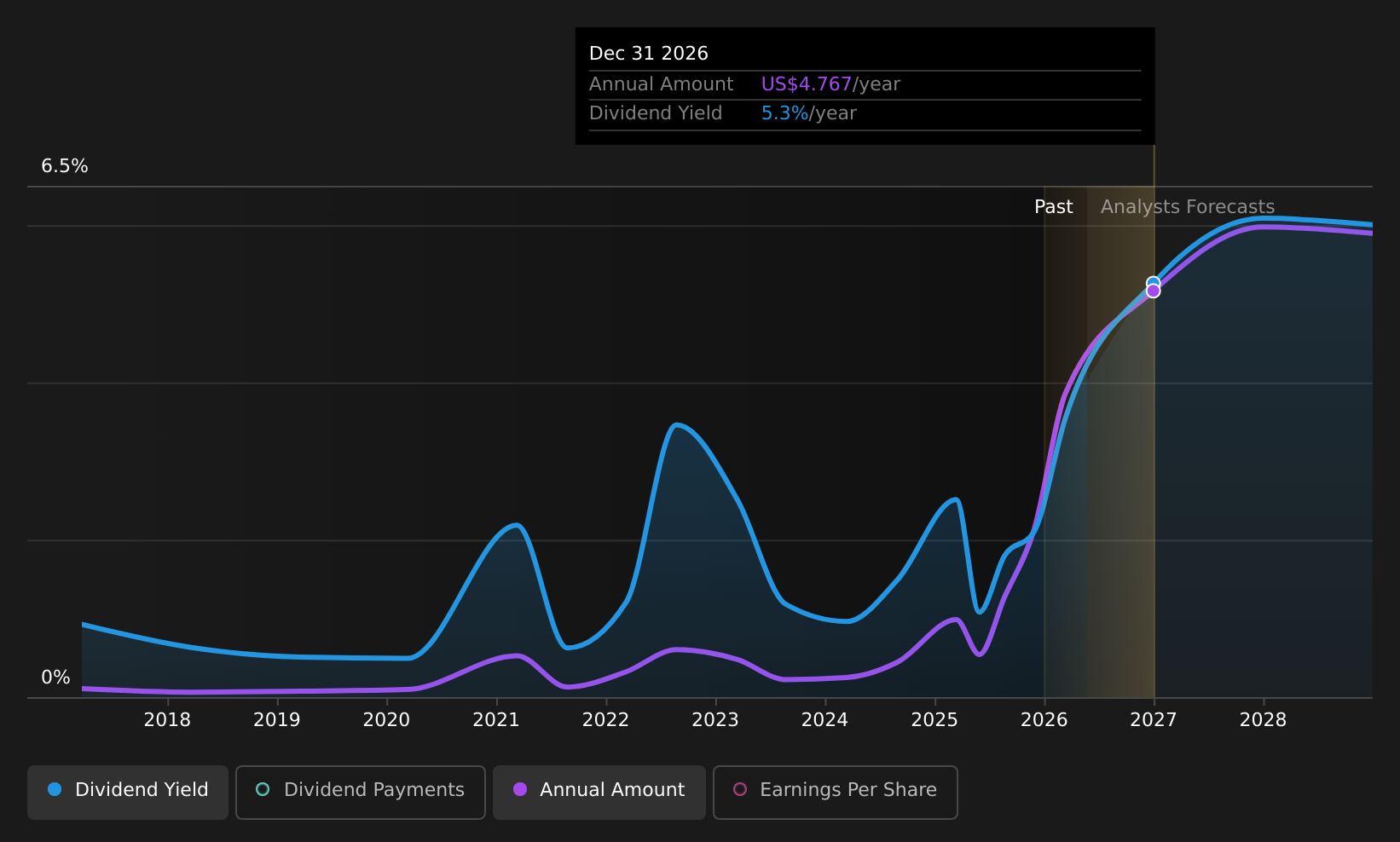Click the 2024 x-axis label
The height and width of the screenshot is (842, 1400).
[824, 720]
